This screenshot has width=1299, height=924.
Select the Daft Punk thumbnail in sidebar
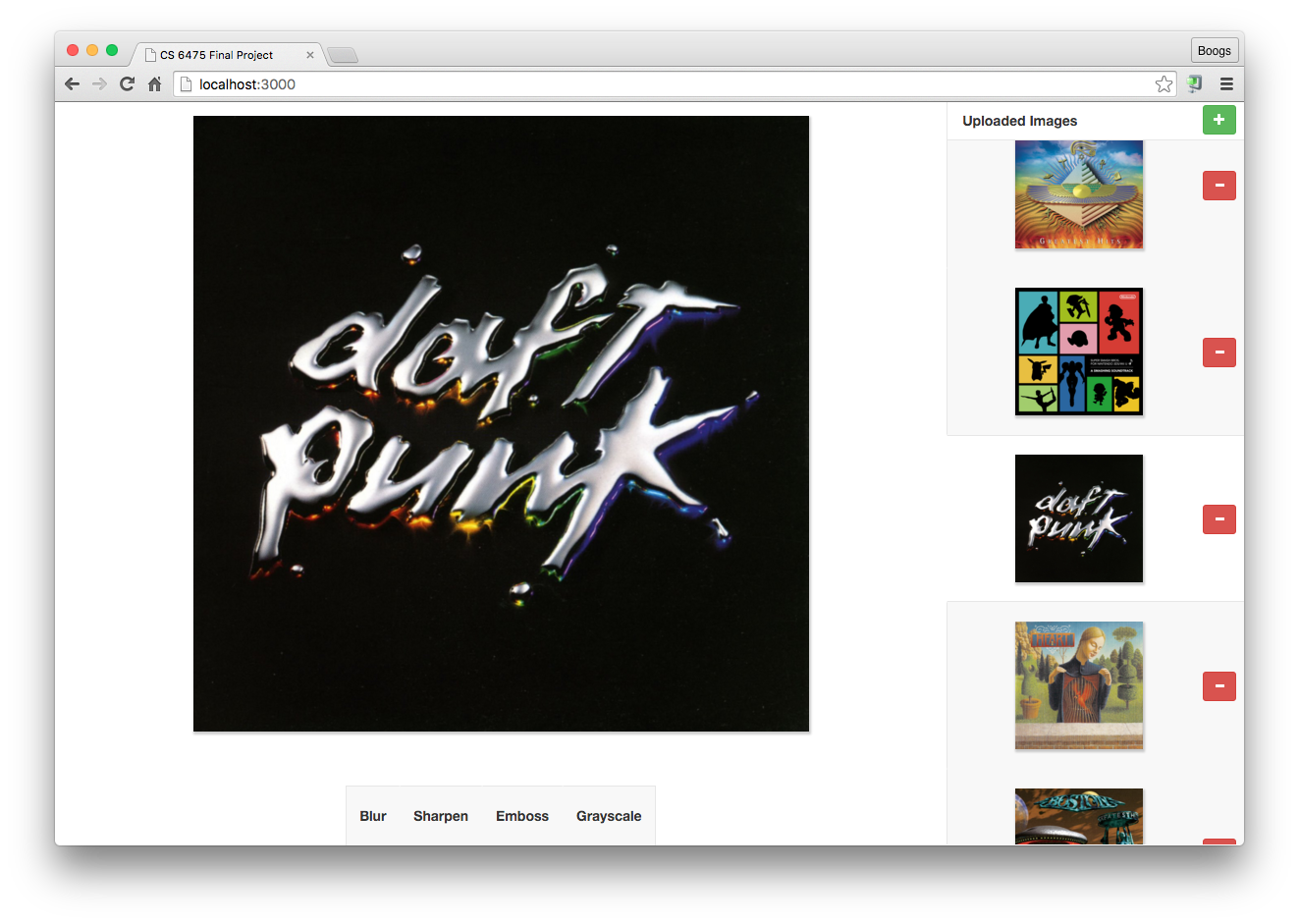[x=1079, y=518]
